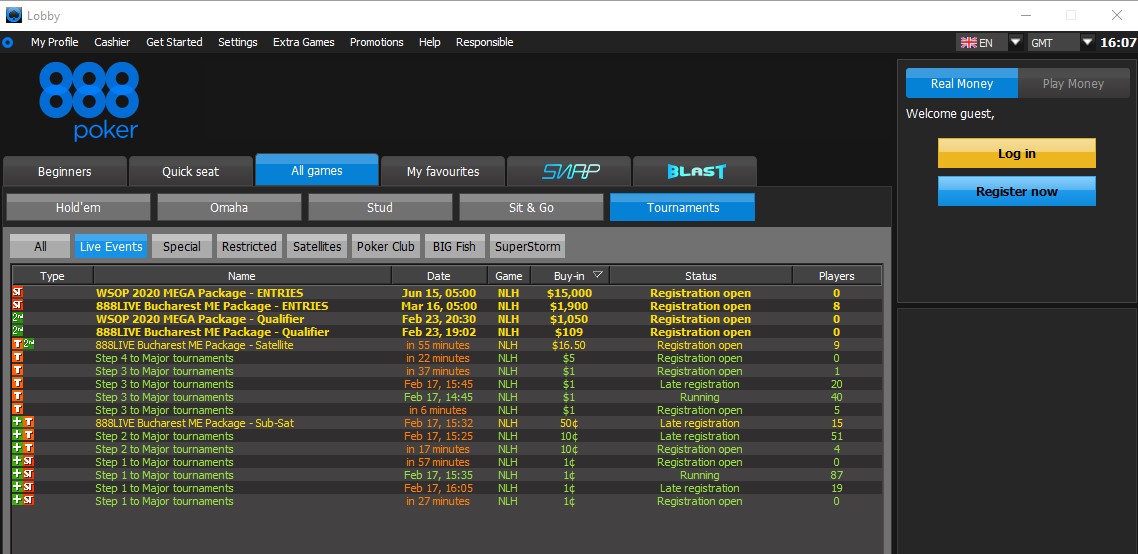Open the My favourites tab
Image resolution: width=1138 pixels, height=554 pixels.
[x=443, y=171]
